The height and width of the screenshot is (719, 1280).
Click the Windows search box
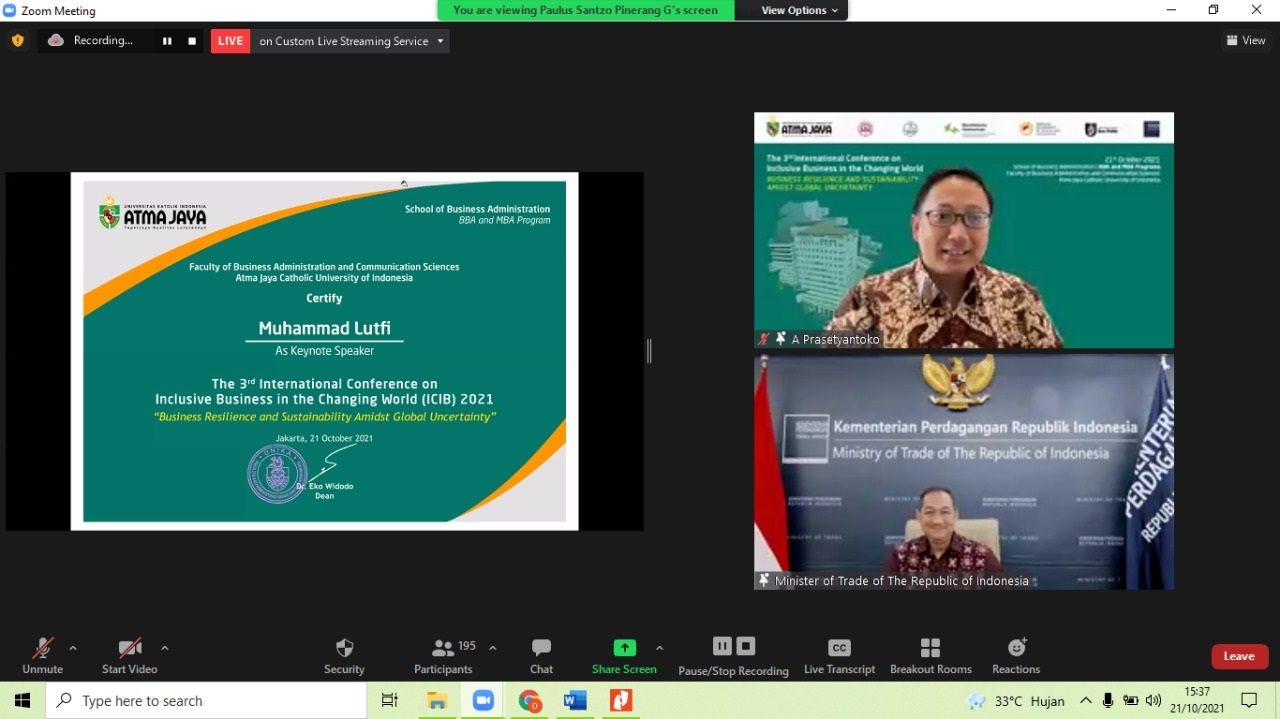[x=206, y=701]
